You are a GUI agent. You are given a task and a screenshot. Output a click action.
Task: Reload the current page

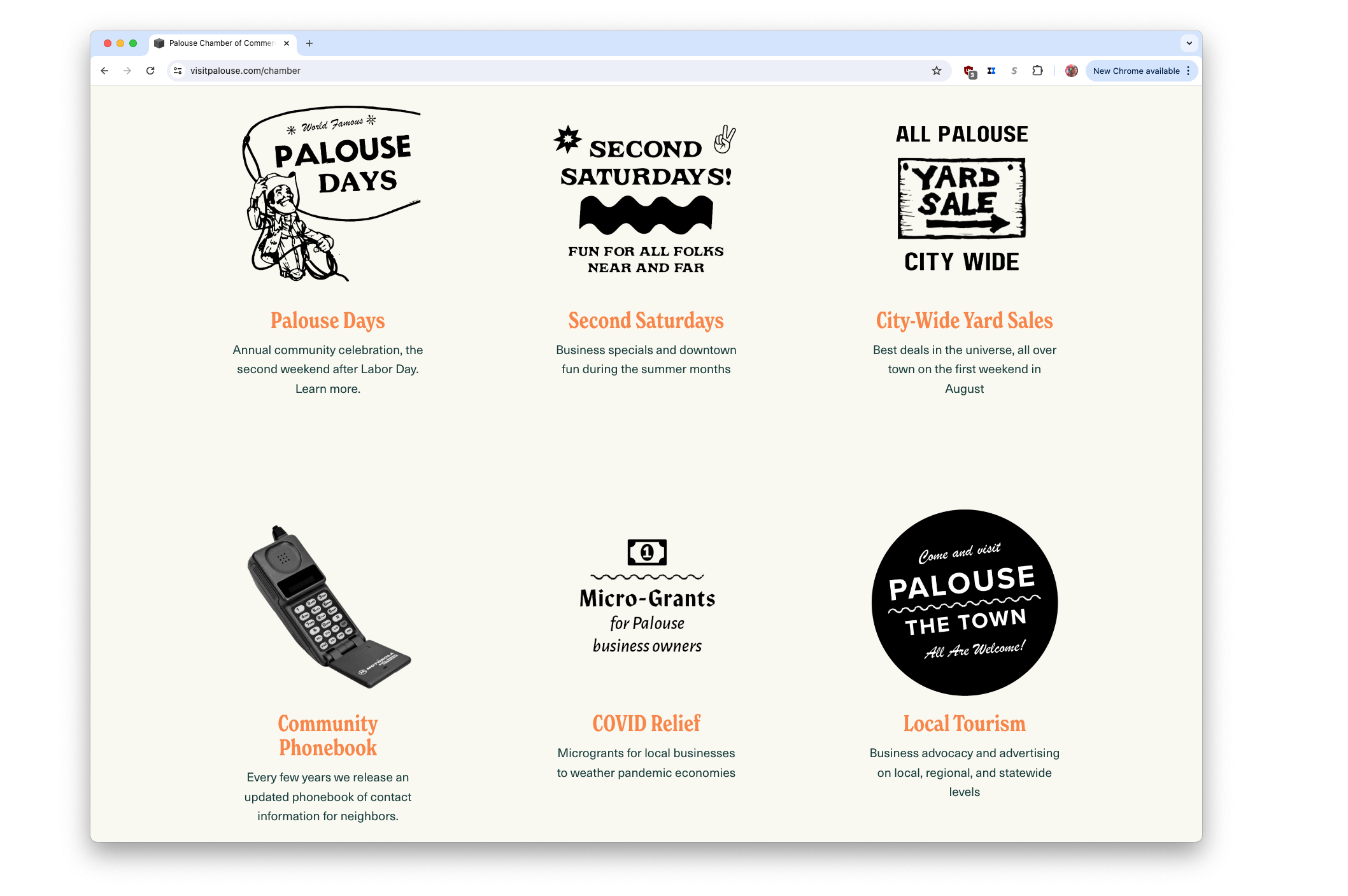coord(150,71)
